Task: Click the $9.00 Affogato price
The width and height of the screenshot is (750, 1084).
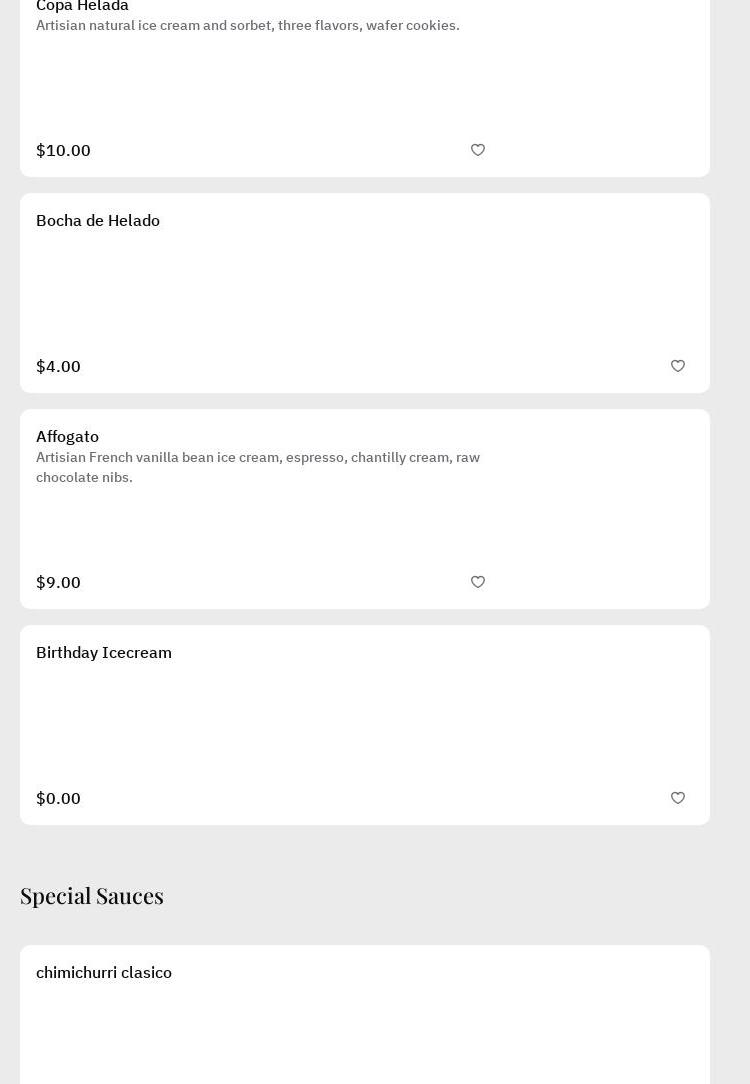Action: click(58, 582)
